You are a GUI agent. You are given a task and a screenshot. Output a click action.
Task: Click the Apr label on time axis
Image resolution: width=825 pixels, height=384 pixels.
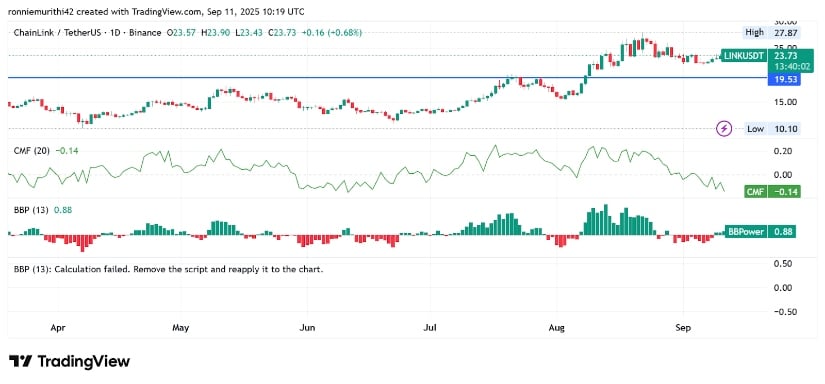(58, 328)
